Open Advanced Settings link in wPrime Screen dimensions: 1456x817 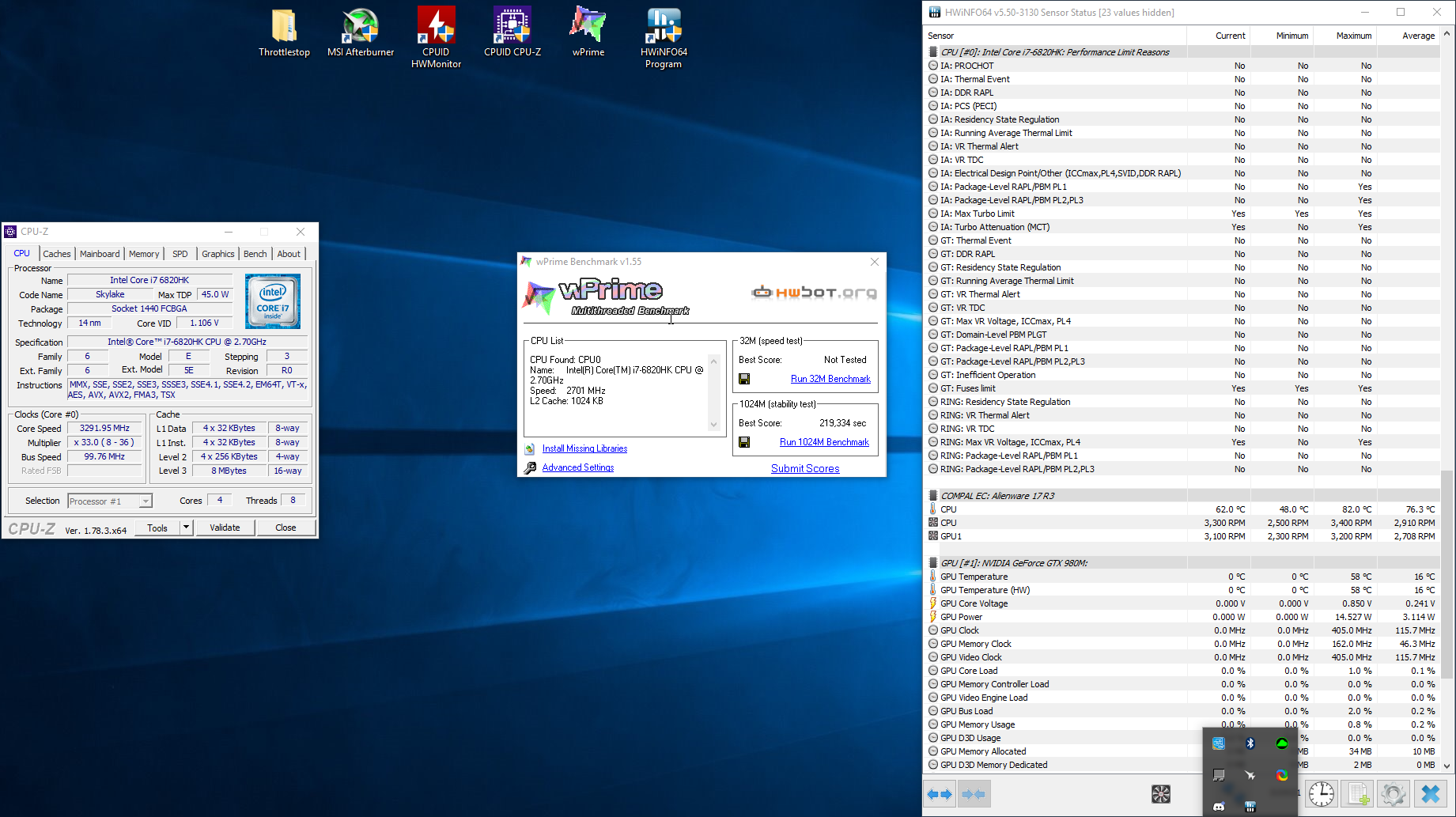578,467
